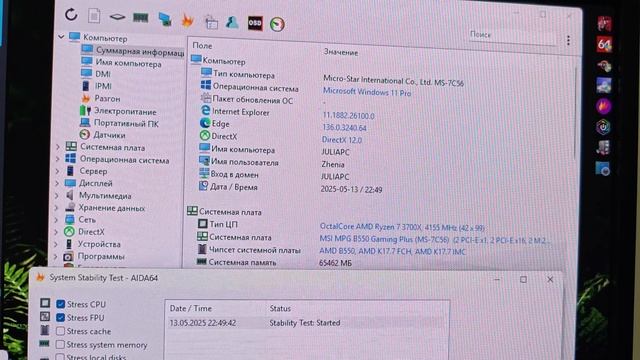Image resolution: width=640 pixels, height=360 pixels.
Task: Expand the Программы tree node
Action: (x=56, y=256)
